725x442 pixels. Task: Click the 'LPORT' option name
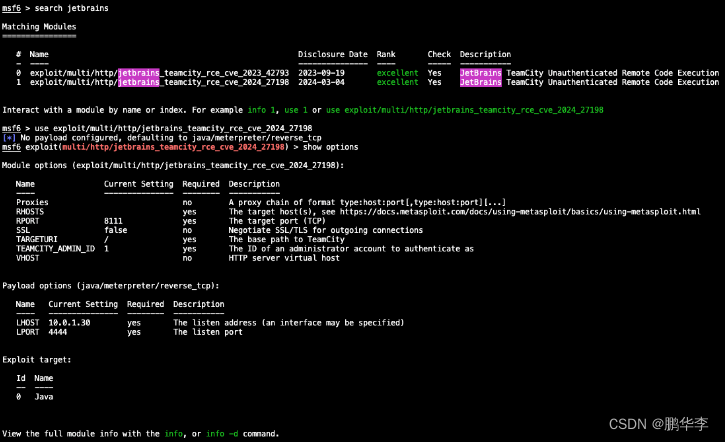(28, 332)
